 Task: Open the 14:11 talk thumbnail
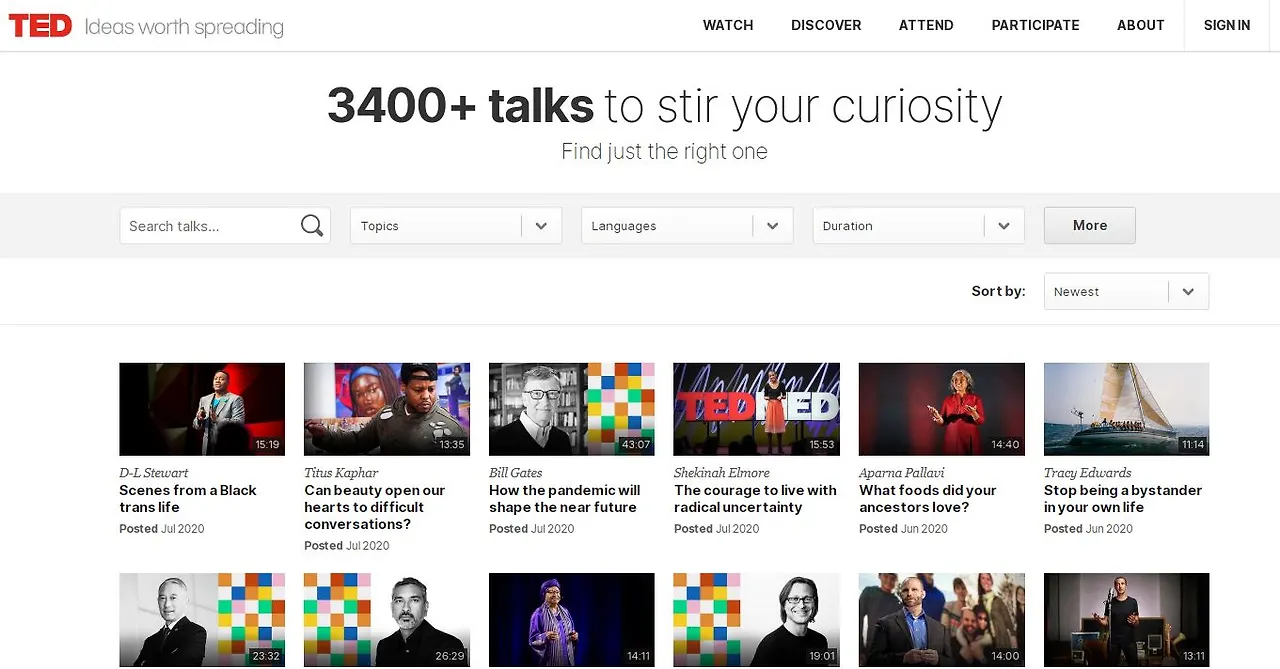[572, 620]
